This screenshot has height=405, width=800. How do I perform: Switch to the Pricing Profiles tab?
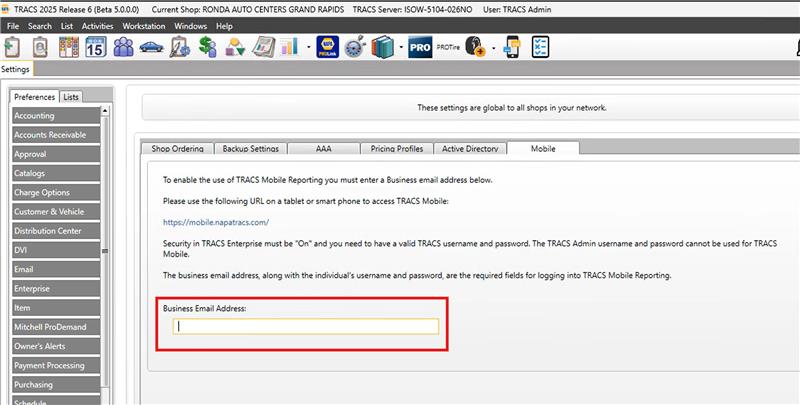[x=397, y=148]
